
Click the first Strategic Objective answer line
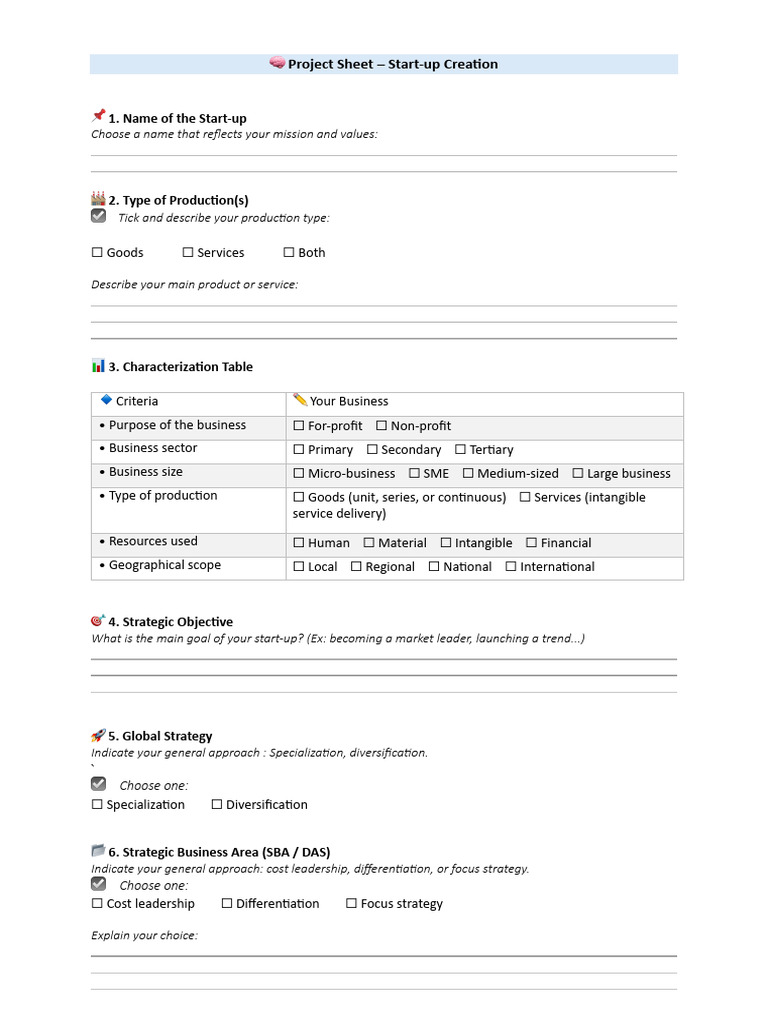click(384, 658)
